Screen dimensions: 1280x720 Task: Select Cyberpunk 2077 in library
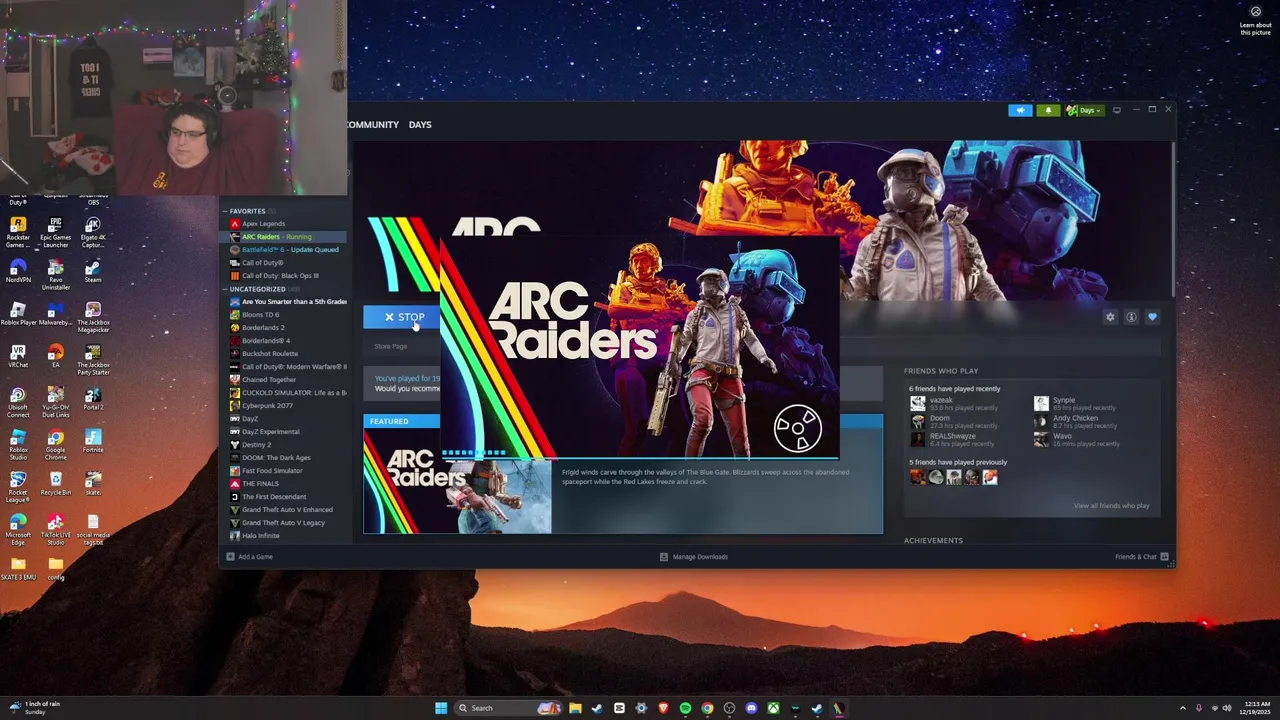[x=267, y=406]
